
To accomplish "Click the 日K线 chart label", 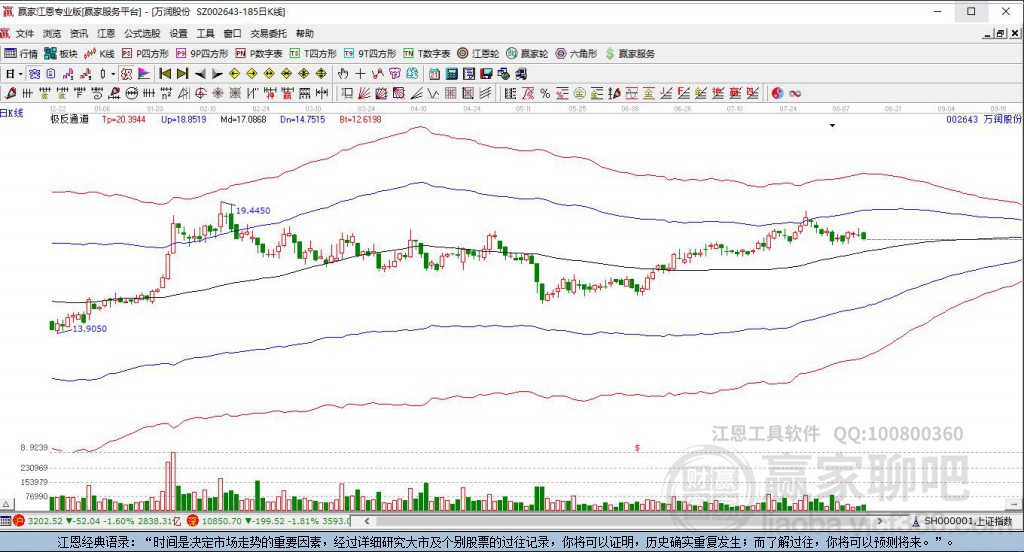I will pyautogui.click(x=12, y=113).
